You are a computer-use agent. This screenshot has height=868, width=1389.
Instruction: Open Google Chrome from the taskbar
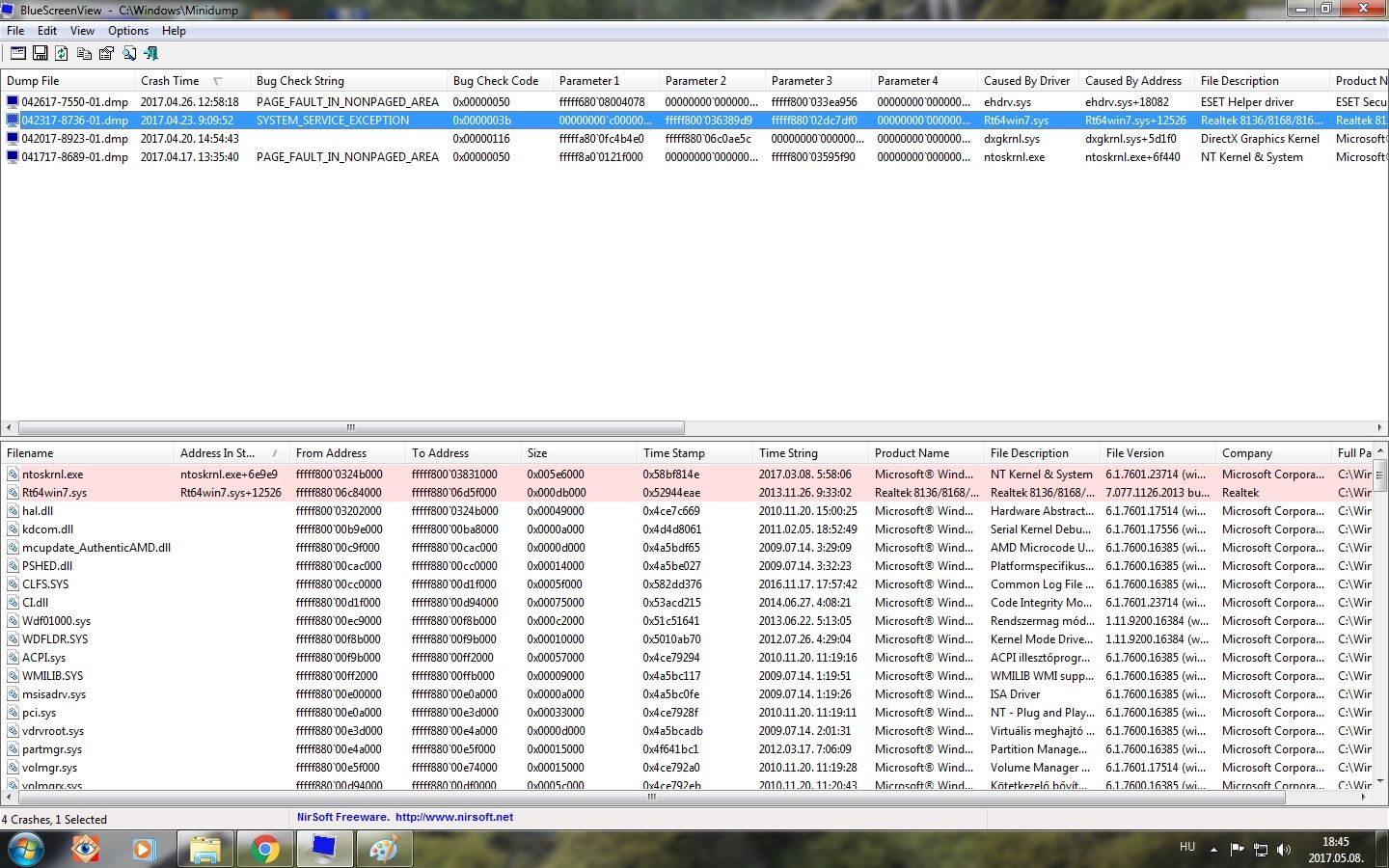(264, 850)
